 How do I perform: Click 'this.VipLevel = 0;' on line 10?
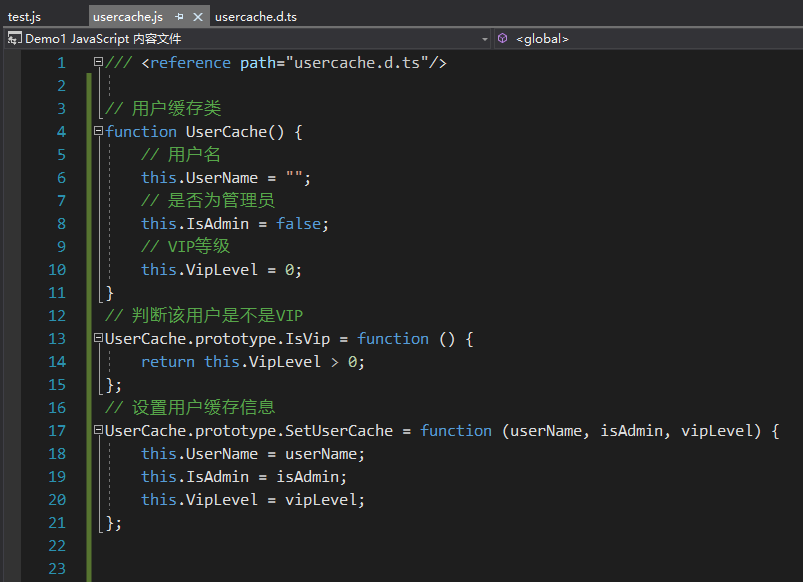pos(221,270)
